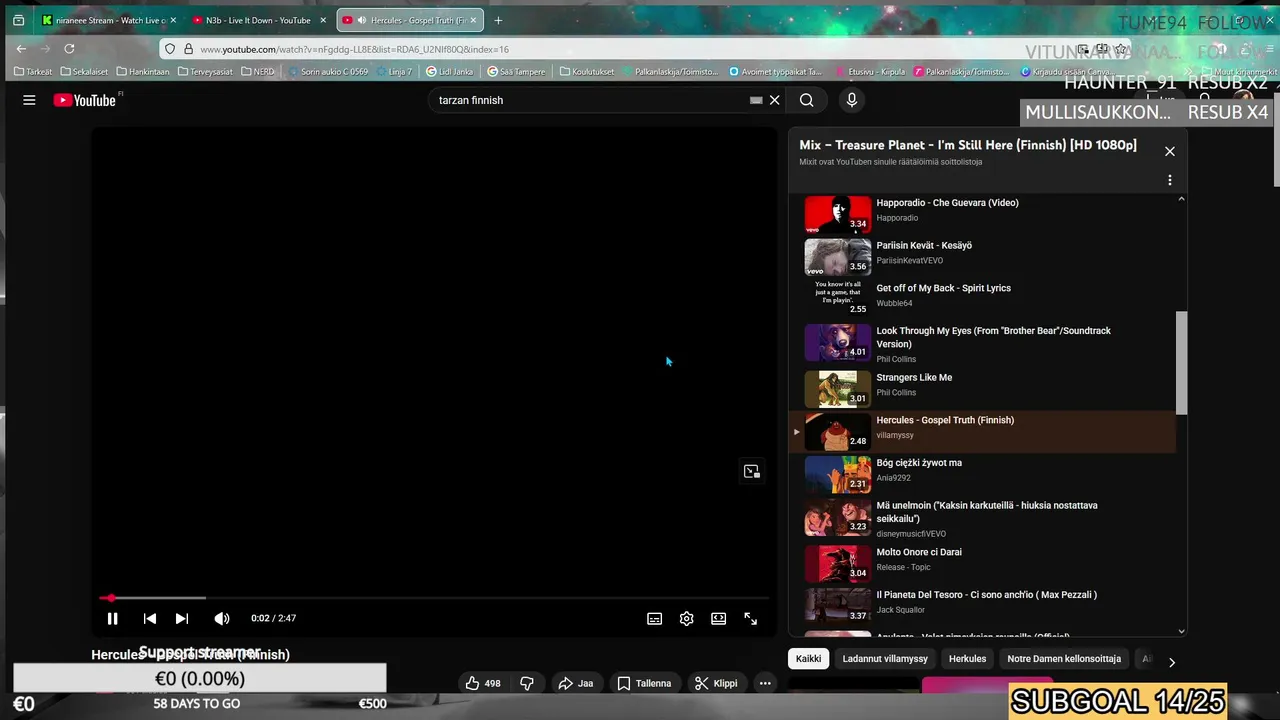The image size is (1280, 720).
Task: Open the Koulutukset bookmarks folder
Action: (x=587, y=72)
